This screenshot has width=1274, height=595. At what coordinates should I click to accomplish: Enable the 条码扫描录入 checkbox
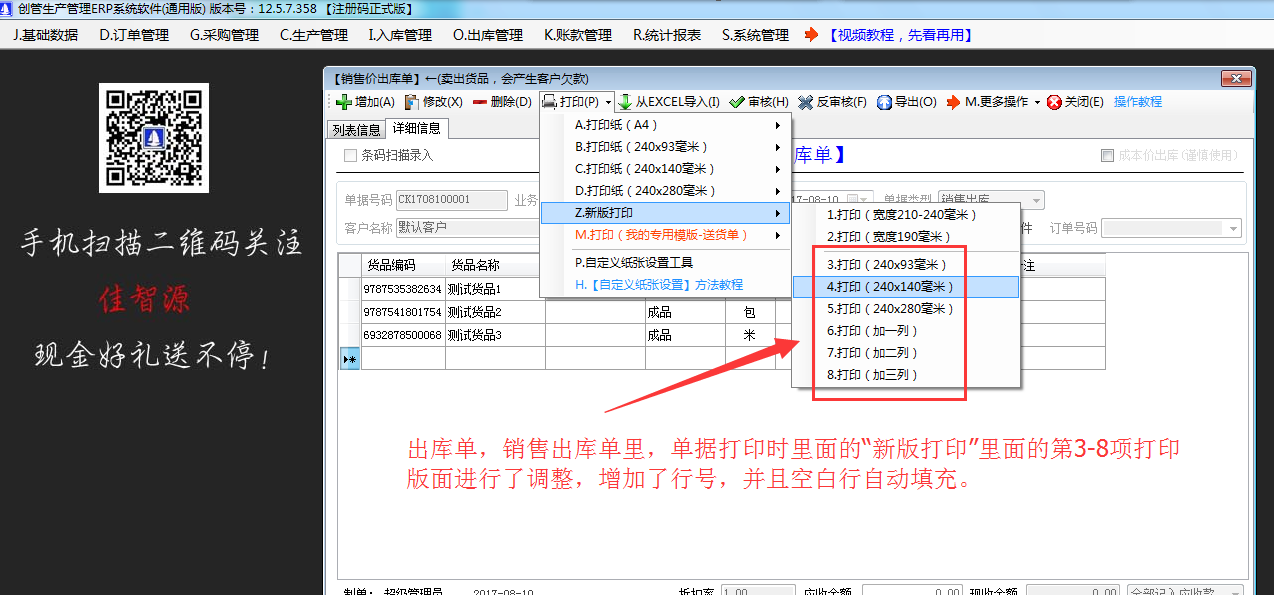tap(350, 155)
